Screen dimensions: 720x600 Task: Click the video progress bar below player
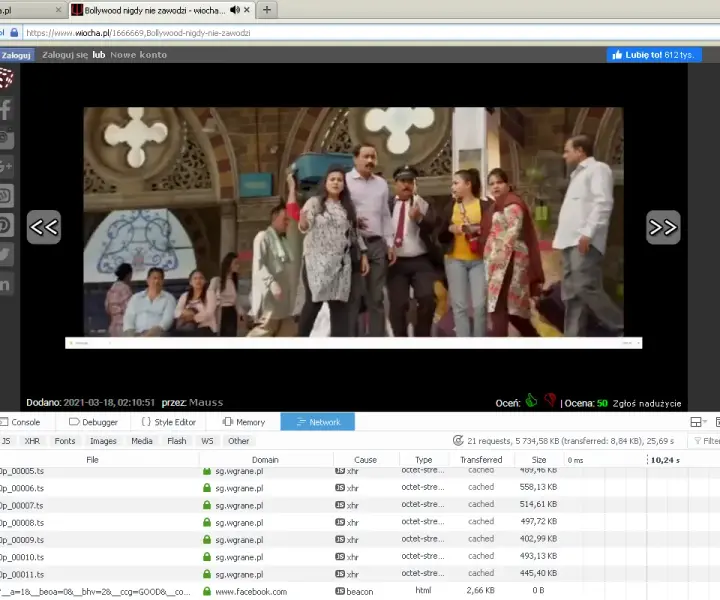pyautogui.click(x=354, y=343)
